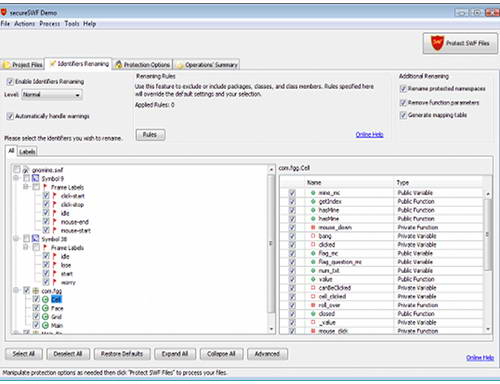Click the Symbol 9 sprite icon
Image resolution: width=500 pixels, height=384 pixels.
click(x=36, y=178)
